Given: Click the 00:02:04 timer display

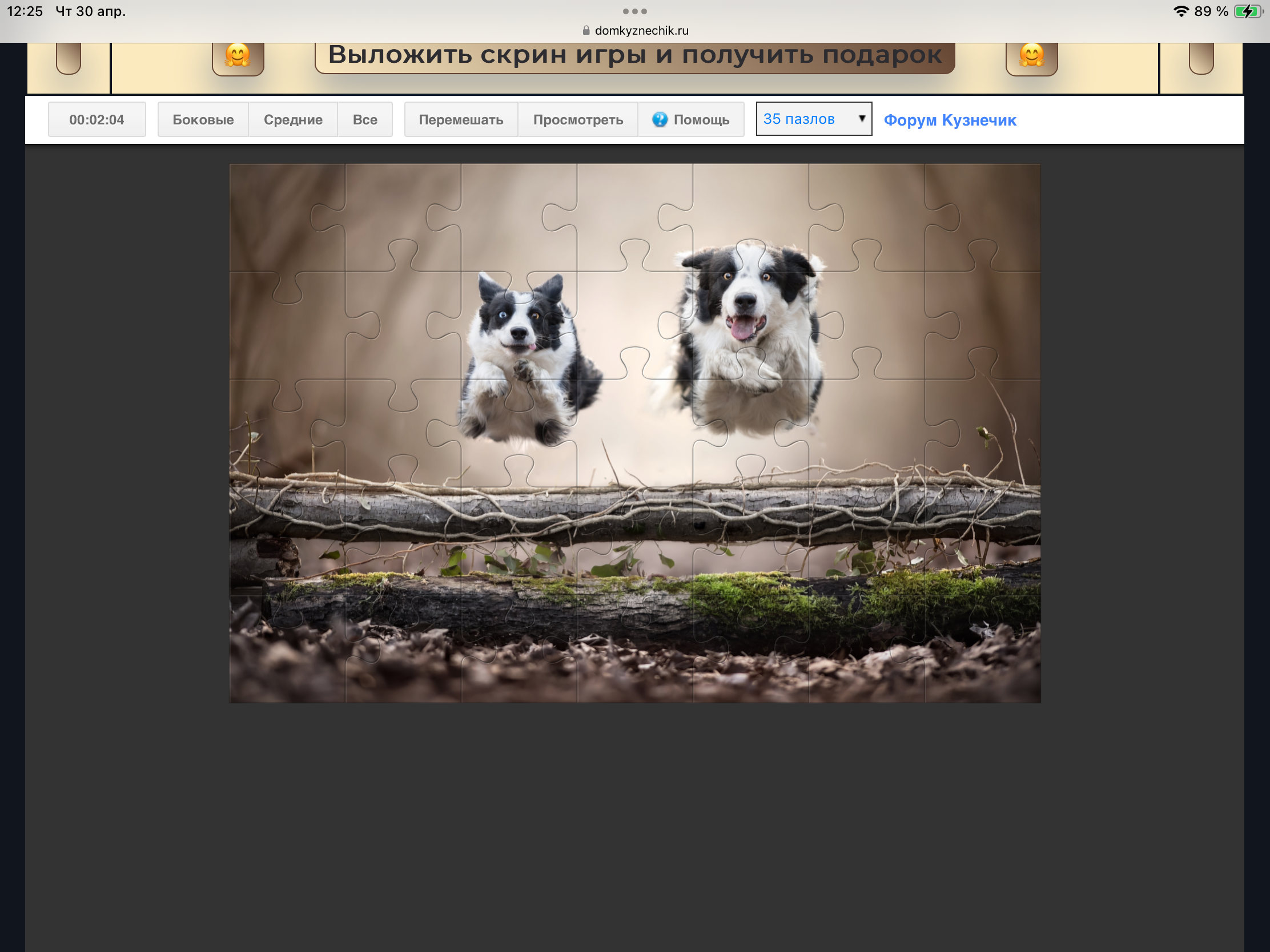Looking at the screenshot, I should (x=97, y=119).
